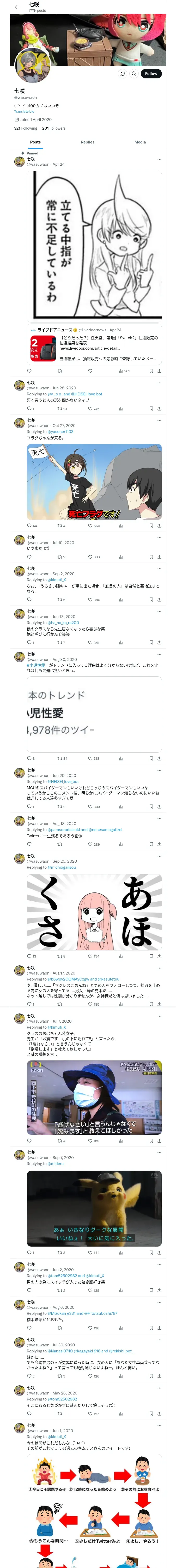
Task: Open the more menu on pinned Apr 24 post
Action: point(160,159)
